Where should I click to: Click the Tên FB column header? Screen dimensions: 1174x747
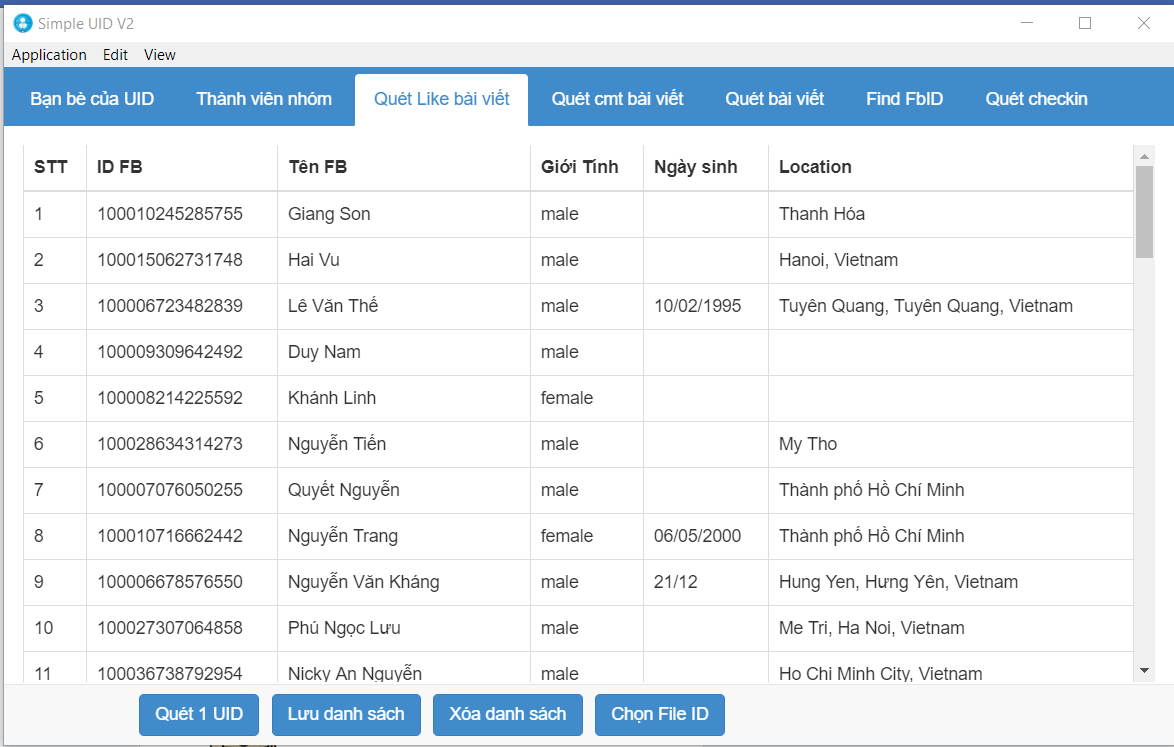click(404, 168)
